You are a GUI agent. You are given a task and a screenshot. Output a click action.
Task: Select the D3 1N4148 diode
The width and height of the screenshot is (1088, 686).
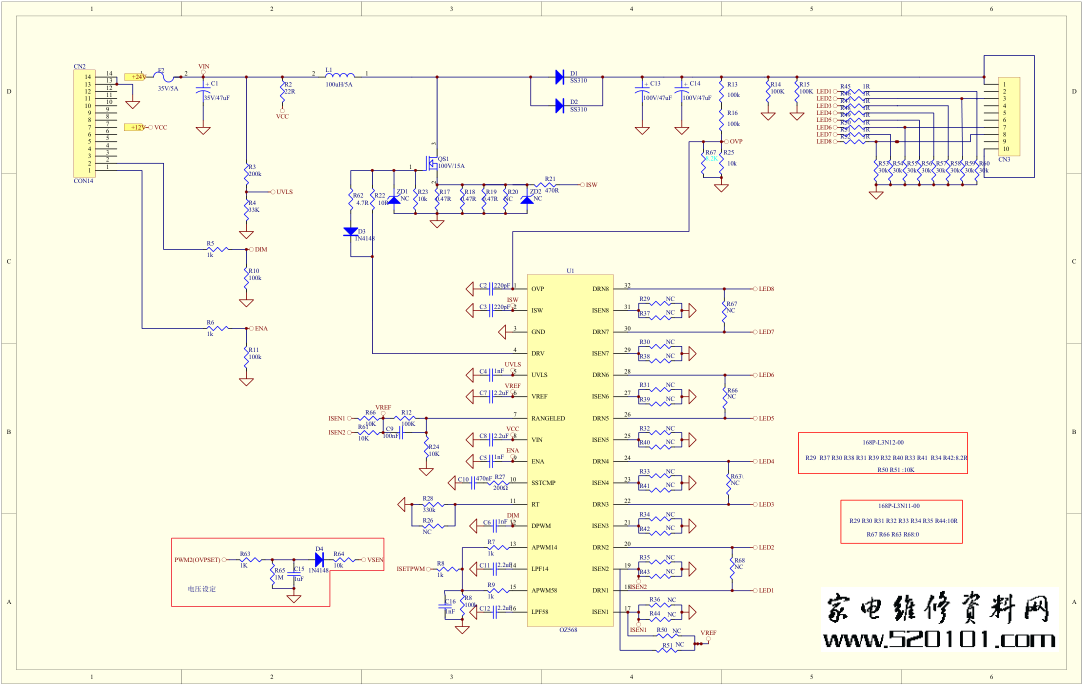pyautogui.click(x=351, y=232)
